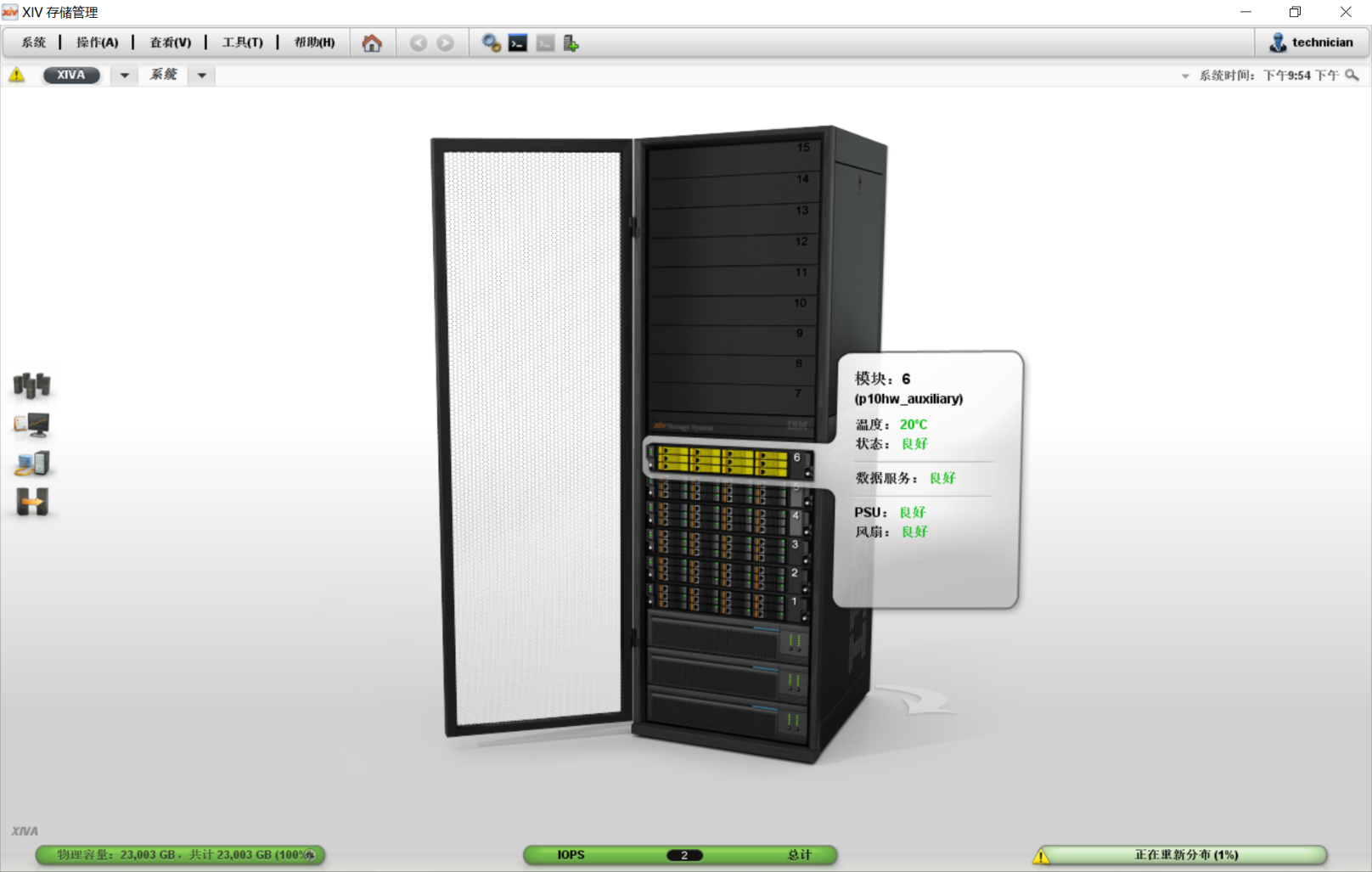
Task: Open the remote mirroring arrow icon in sidebar
Action: coord(32,503)
